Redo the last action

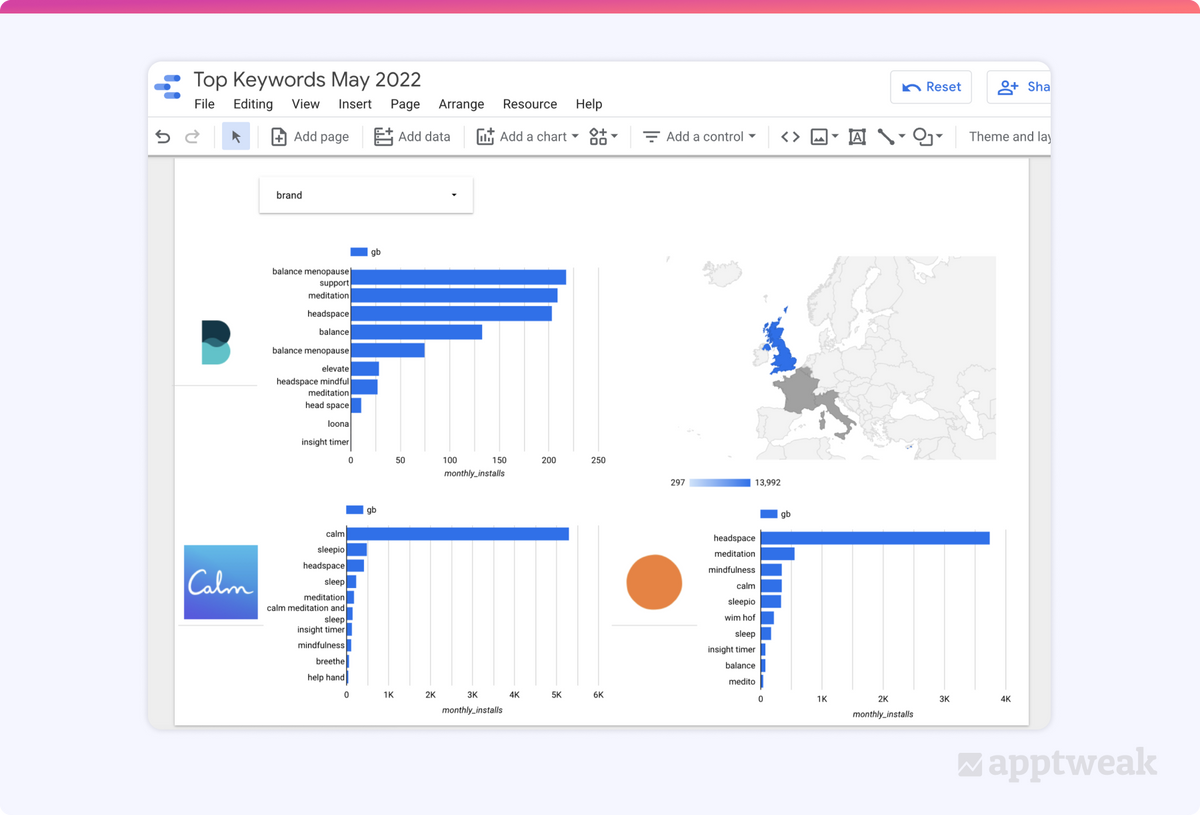192,137
